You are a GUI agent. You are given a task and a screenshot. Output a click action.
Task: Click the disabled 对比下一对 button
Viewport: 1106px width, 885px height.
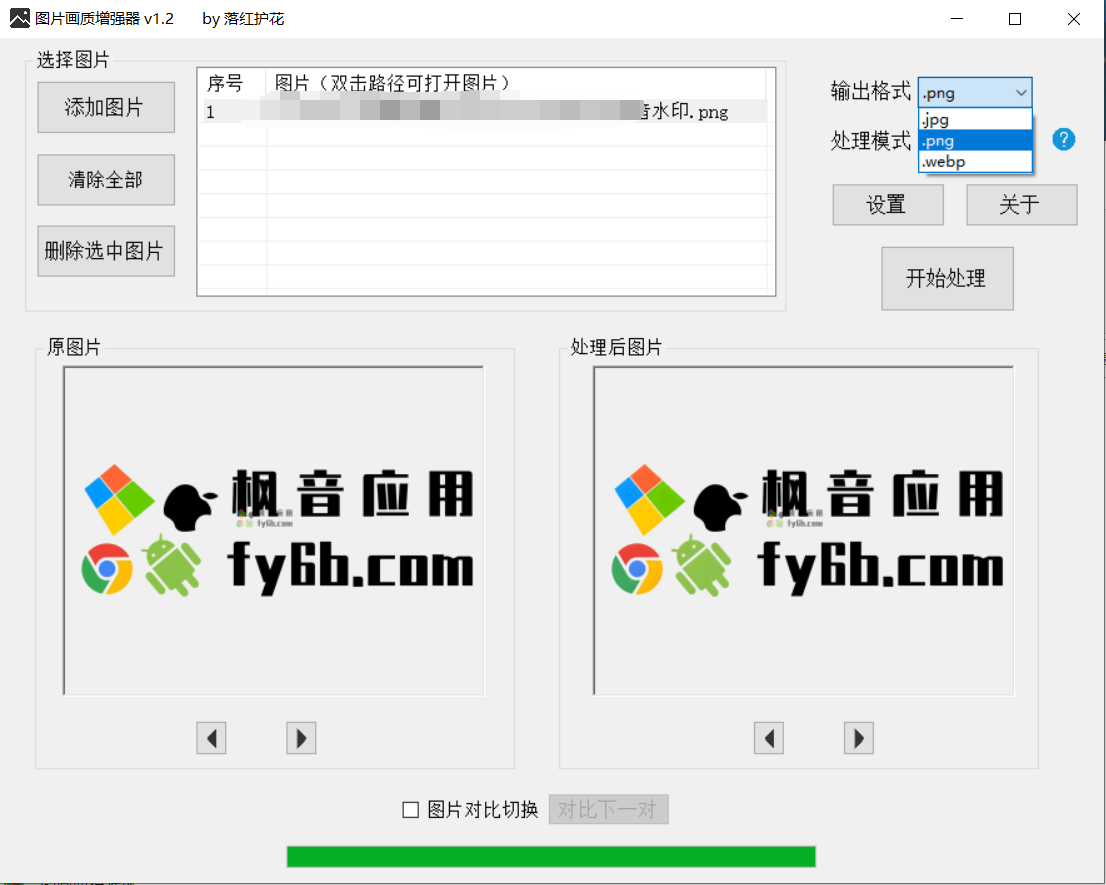tap(608, 809)
